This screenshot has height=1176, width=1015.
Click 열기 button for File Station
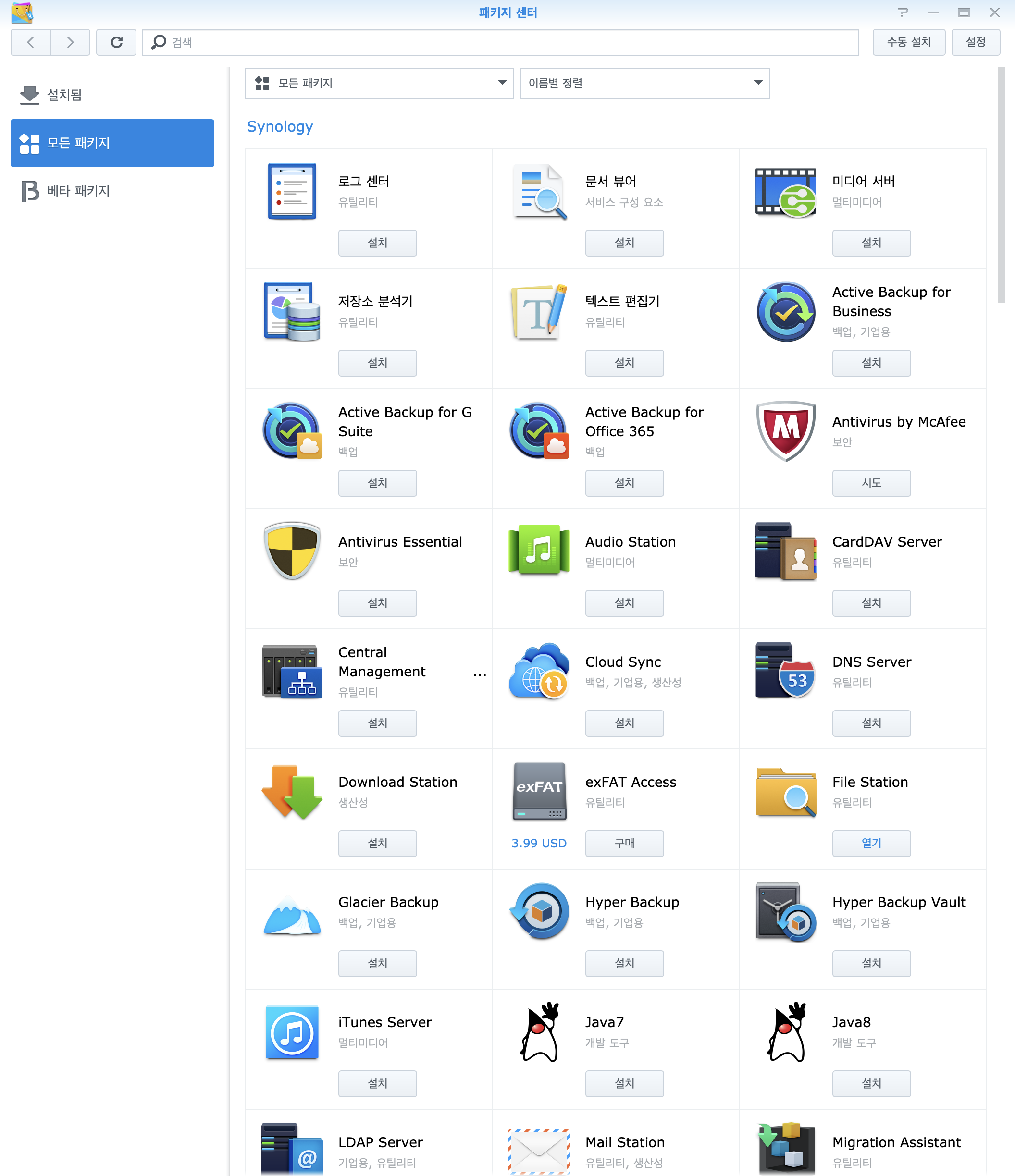click(871, 844)
